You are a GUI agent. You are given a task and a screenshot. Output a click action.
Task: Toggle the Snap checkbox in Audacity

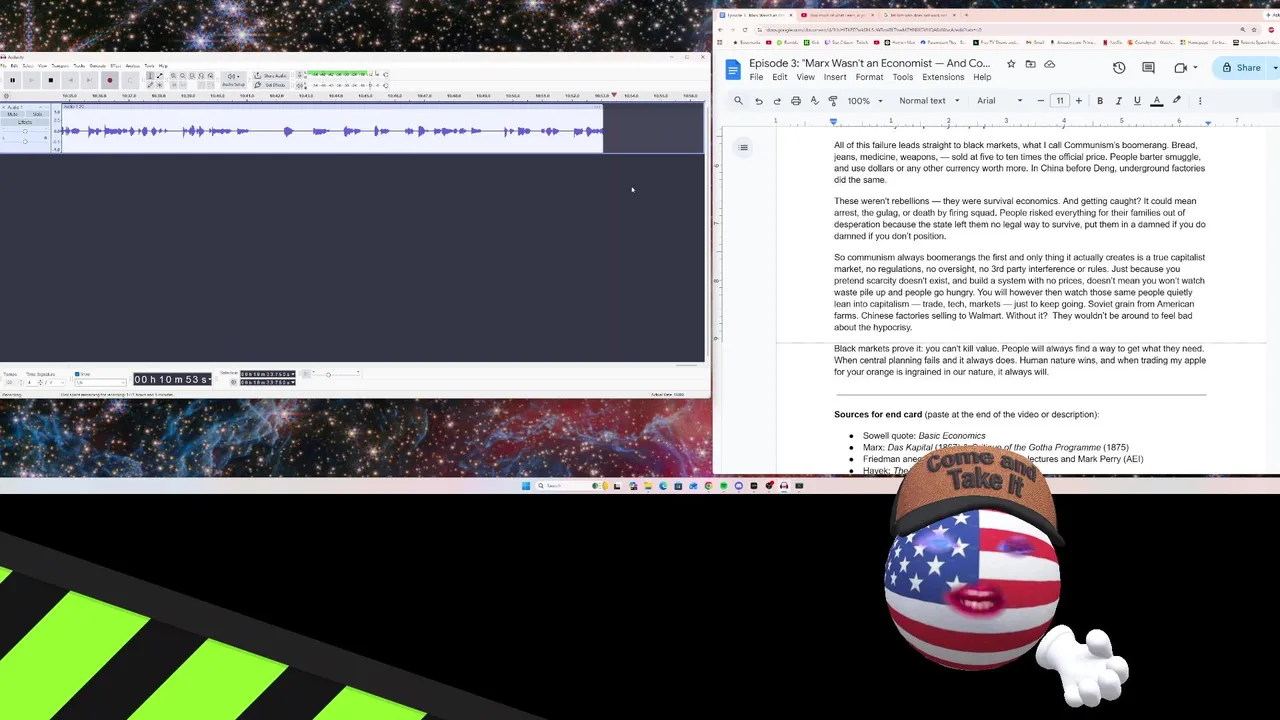(77, 374)
